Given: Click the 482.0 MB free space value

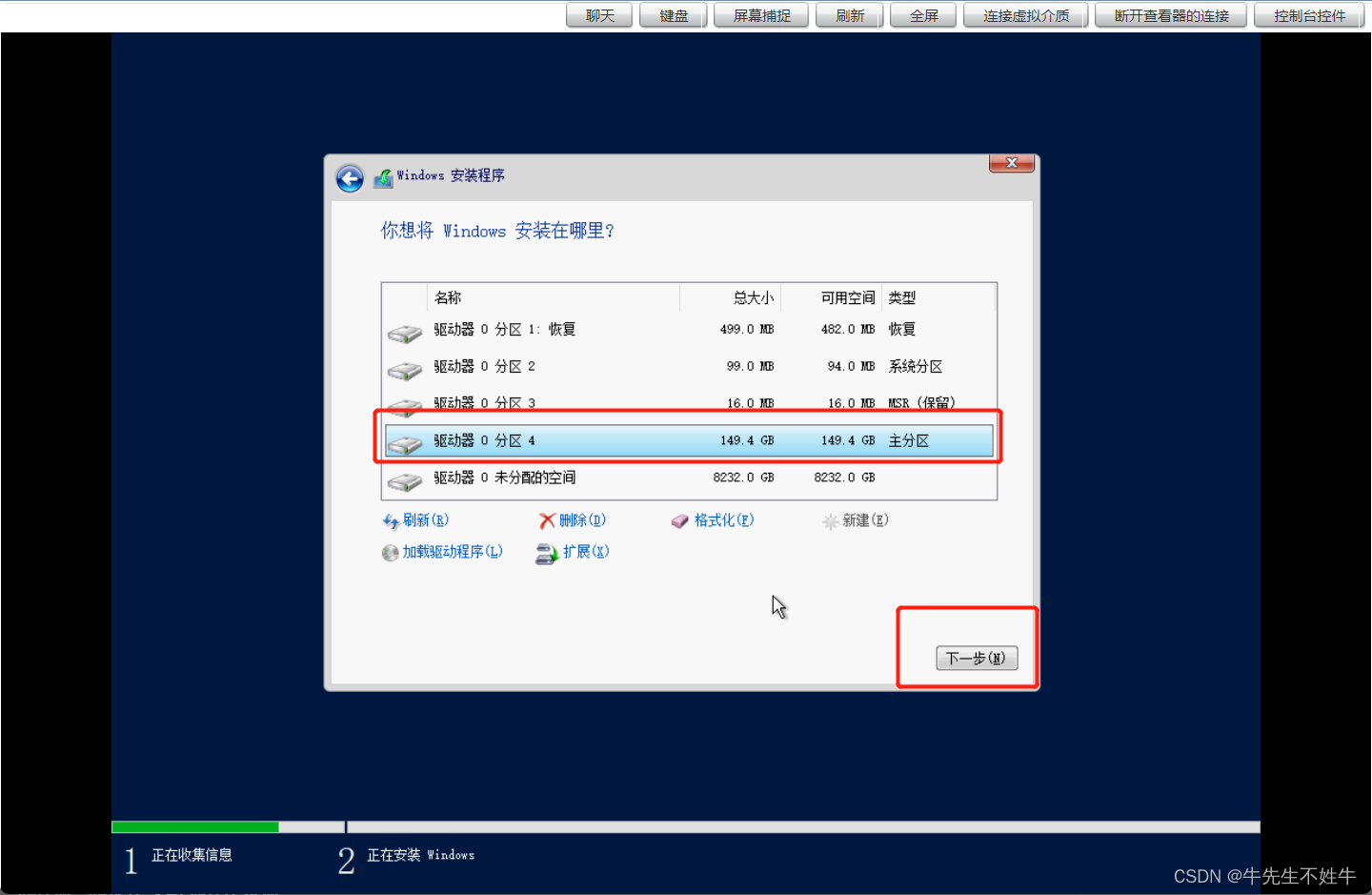Looking at the screenshot, I should [x=848, y=330].
